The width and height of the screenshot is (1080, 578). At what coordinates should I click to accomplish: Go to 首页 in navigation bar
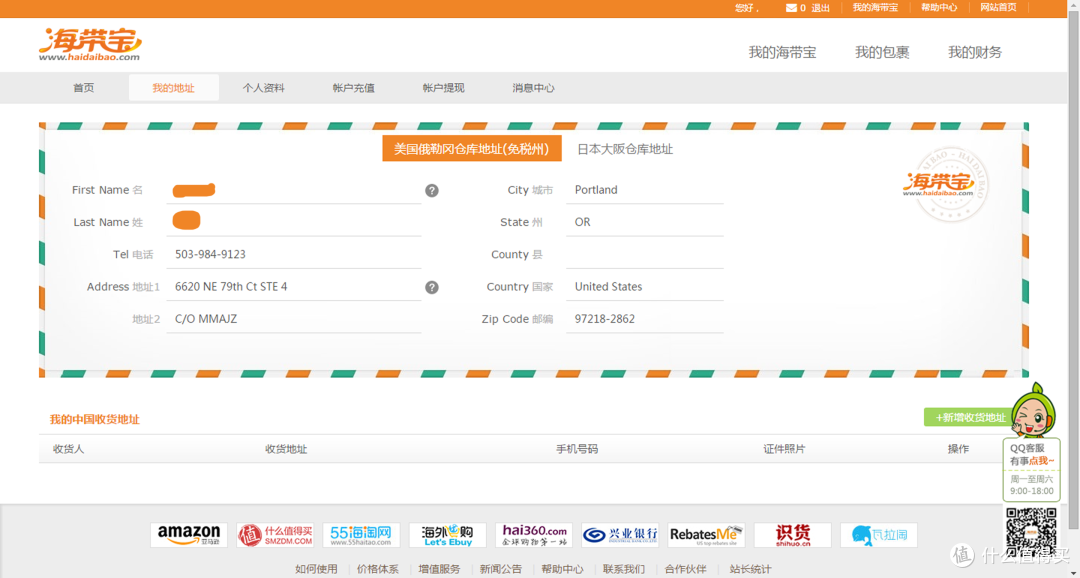coord(84,88)
